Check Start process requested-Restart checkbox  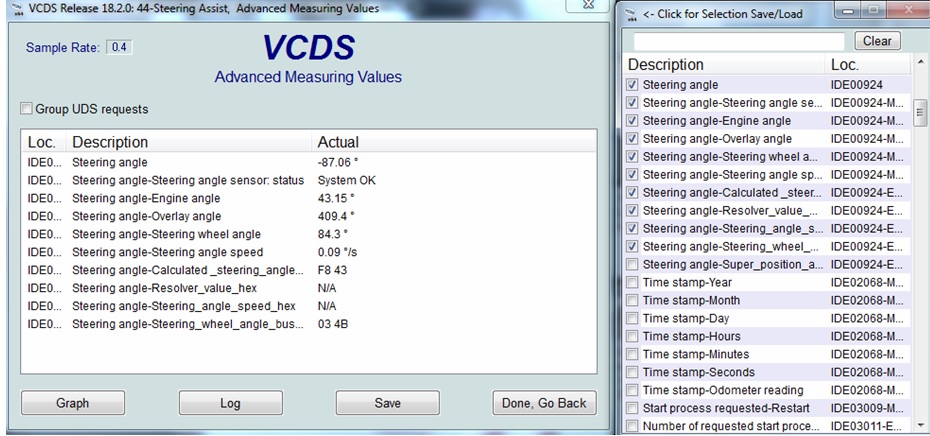(x=632, y=408)
